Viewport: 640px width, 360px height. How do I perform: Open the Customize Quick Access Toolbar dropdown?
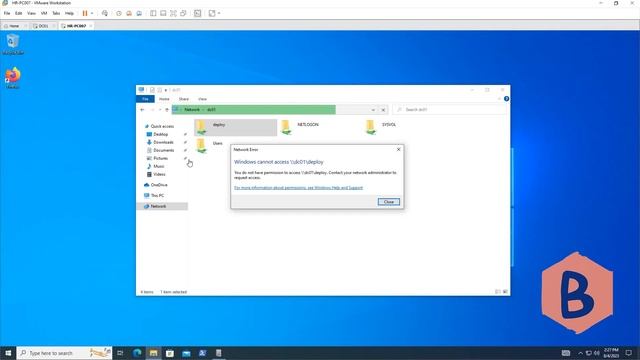point(166,90)
